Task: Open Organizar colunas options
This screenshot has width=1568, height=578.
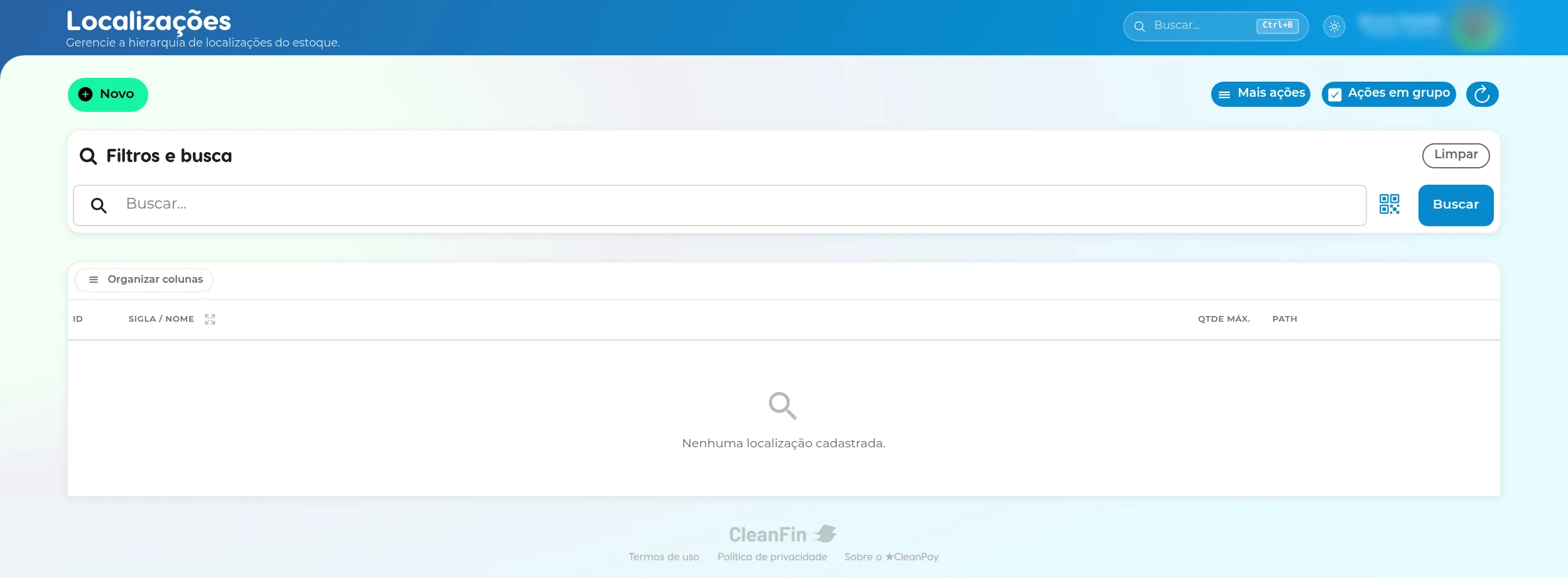Action: click(x=144, y=280)
